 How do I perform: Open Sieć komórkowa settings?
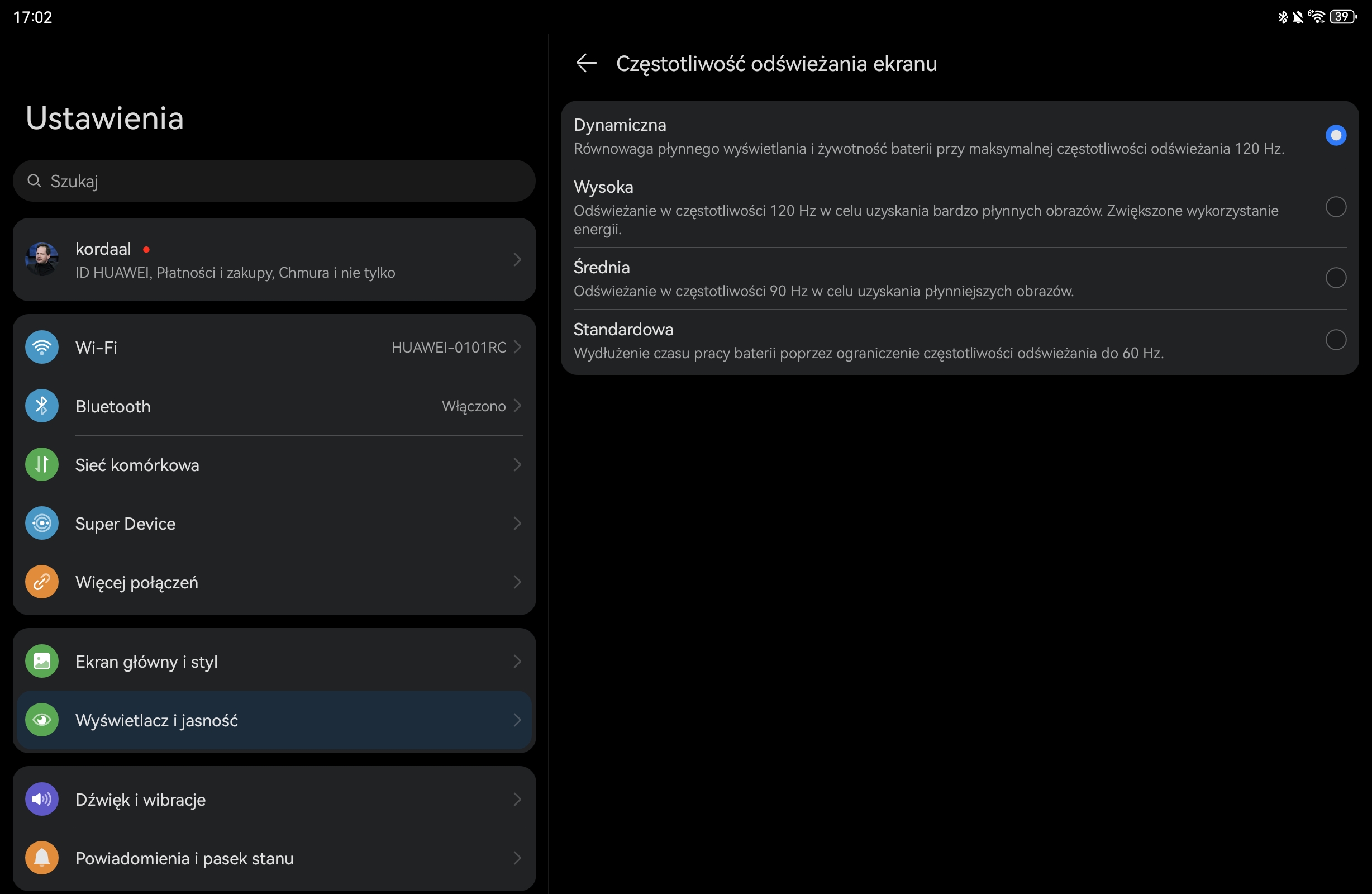(137, 465)
